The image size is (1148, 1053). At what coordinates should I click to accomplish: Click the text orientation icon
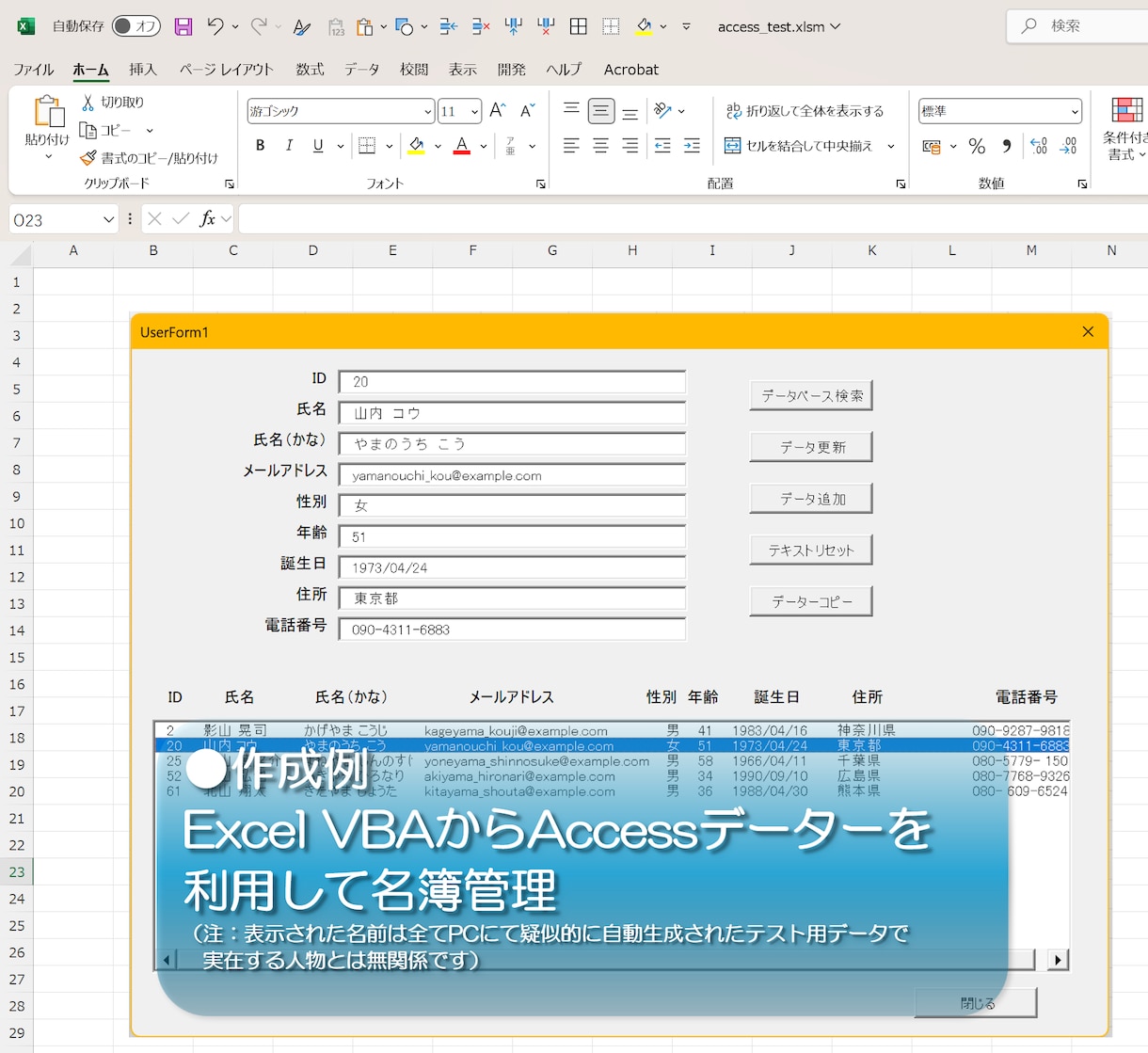click(663, 111)
